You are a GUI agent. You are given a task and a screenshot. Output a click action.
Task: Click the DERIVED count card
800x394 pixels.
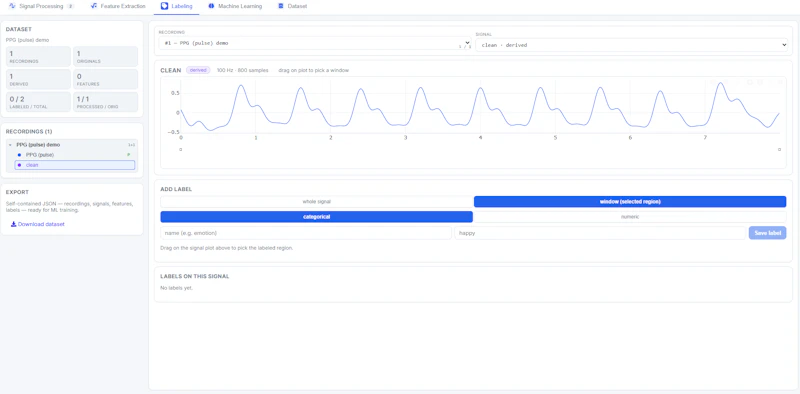point(38,79)
